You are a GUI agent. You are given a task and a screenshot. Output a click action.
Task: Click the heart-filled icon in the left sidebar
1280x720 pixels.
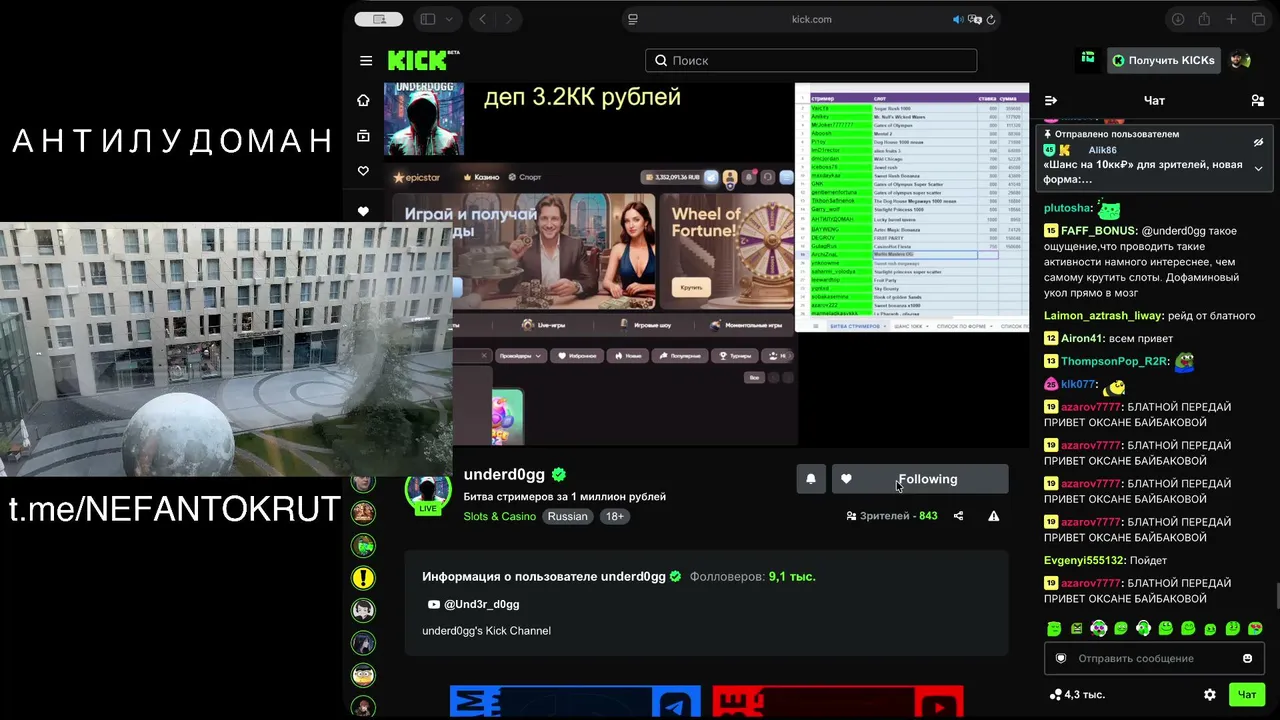(363, 211)
